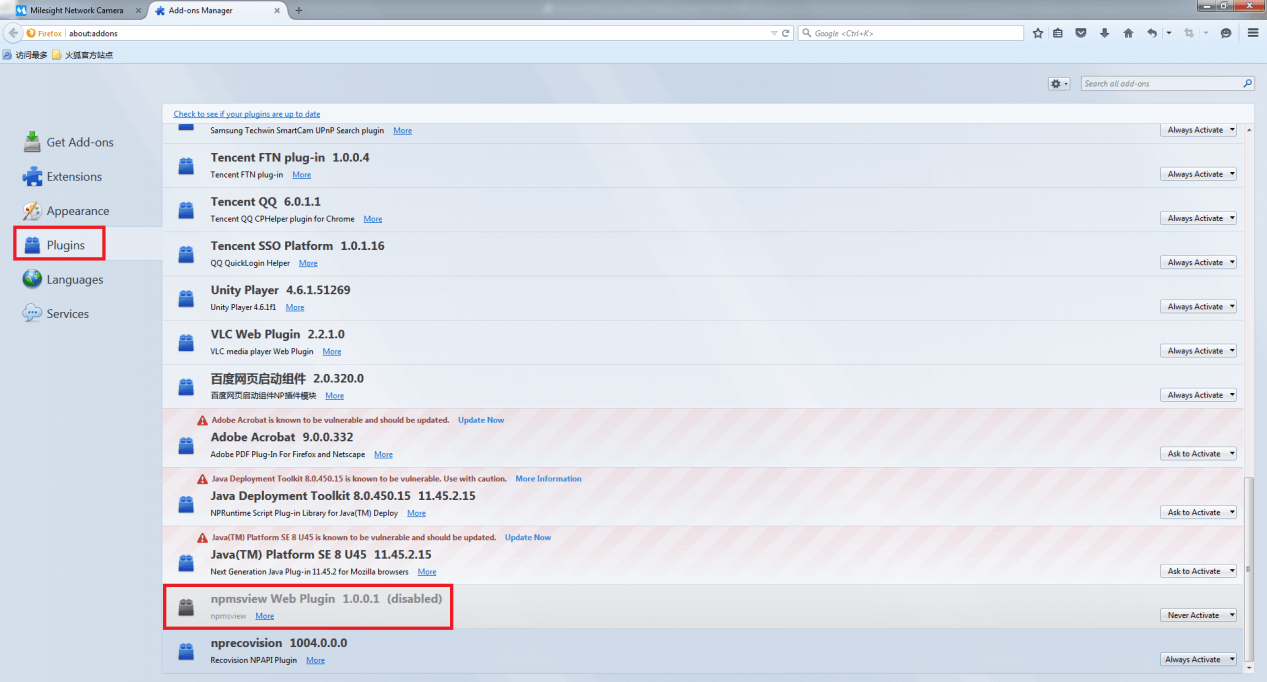Click Update Now for Java(TM) Platform SE
1267x682 pixels.
(x=528, y=537)
